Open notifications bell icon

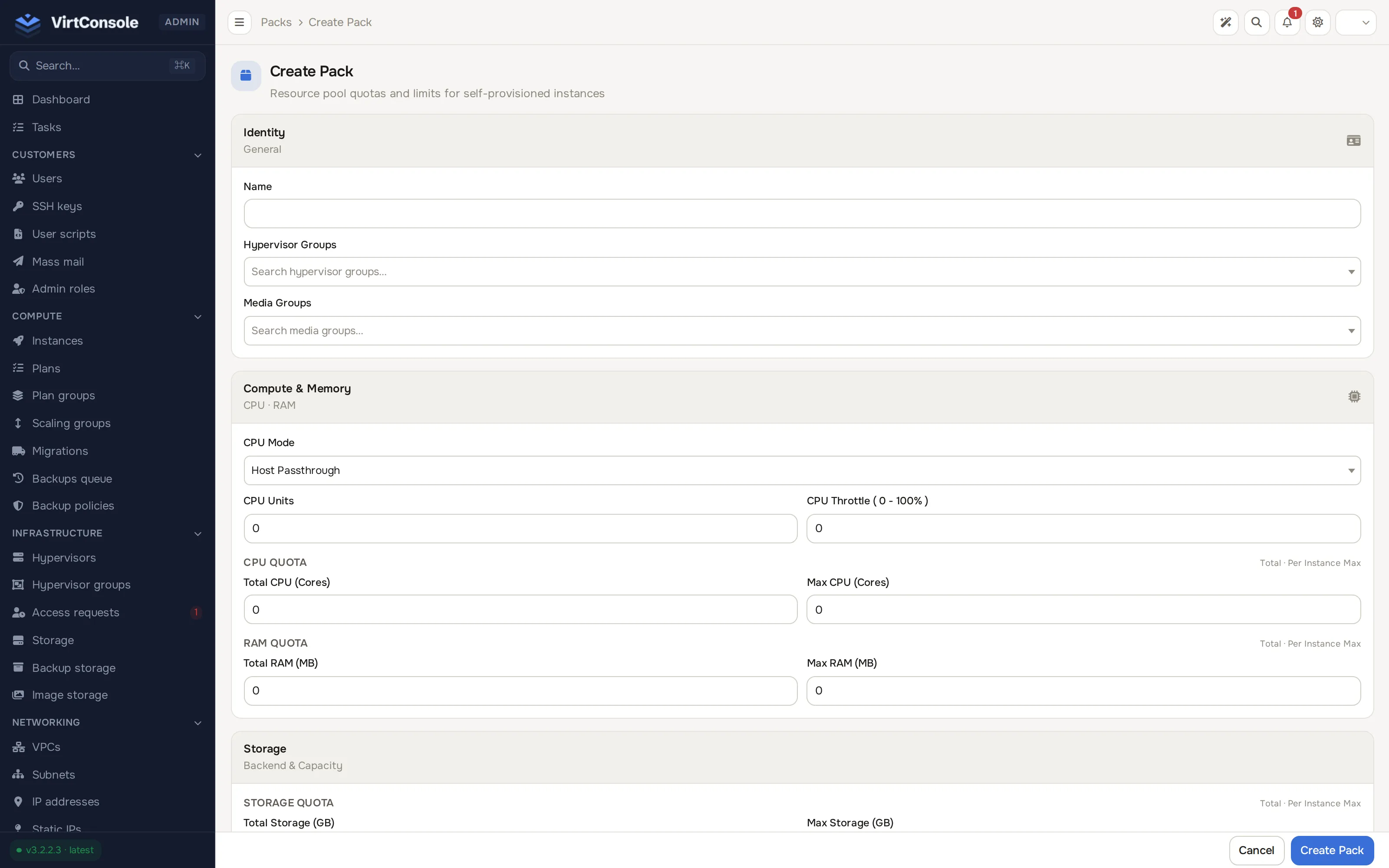tap(1287, 23)
